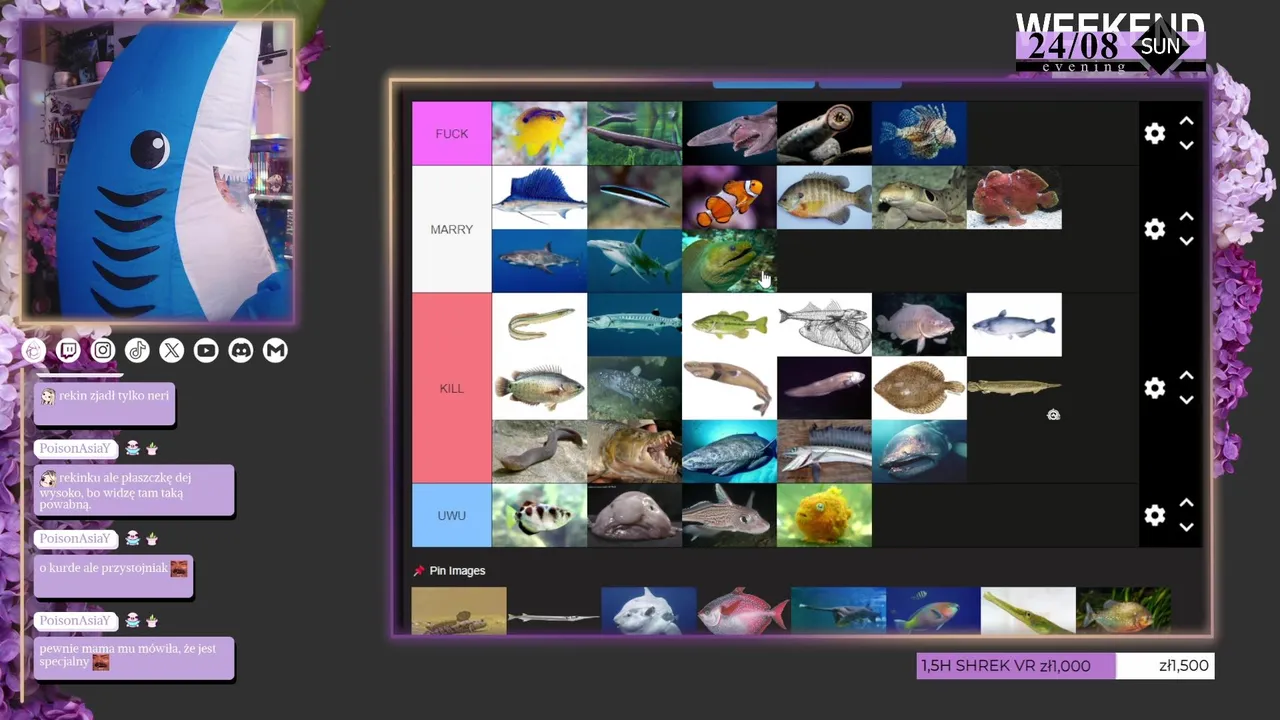Image resolution: width=1280 pixels, height=720 pixels.
Task: Move the UWU tier row up
Action: [1186, 503]
